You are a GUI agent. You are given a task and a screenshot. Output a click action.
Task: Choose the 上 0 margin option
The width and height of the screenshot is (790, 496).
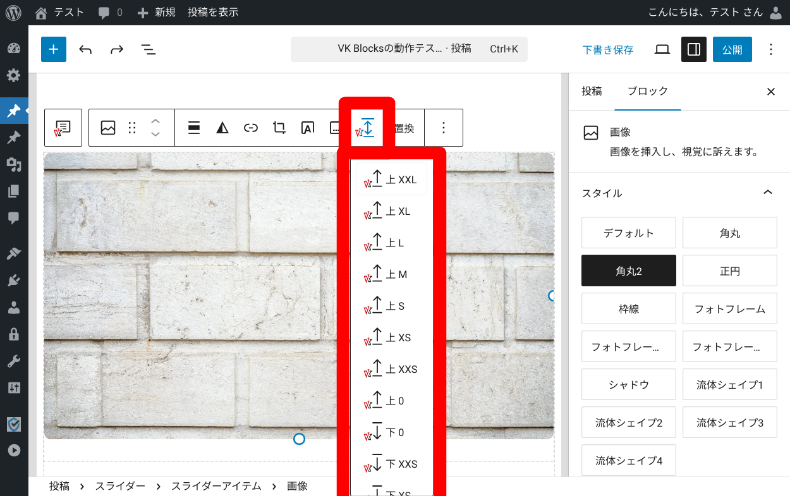click(391, 401)
